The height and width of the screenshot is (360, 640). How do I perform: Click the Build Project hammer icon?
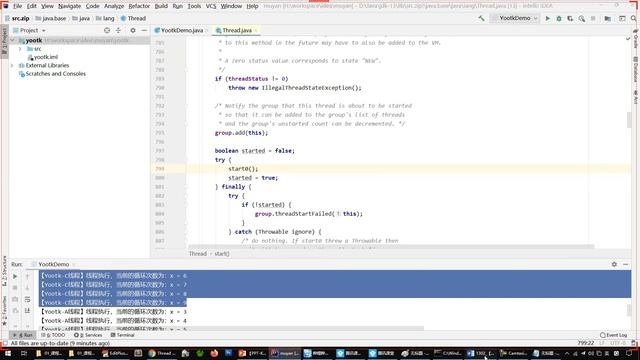(482, 18)
